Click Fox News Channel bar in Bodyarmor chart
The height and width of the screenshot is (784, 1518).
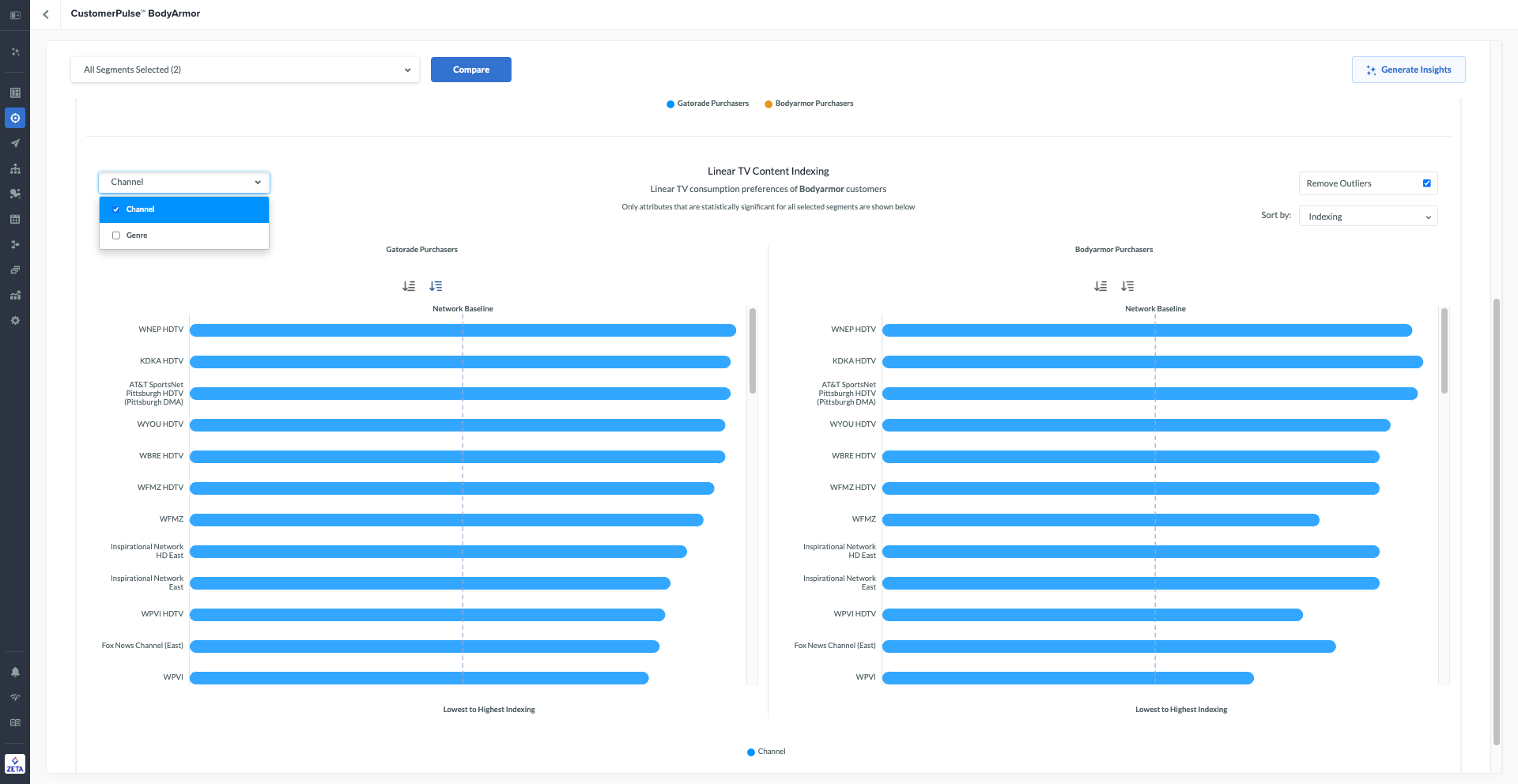[1108, 646]
